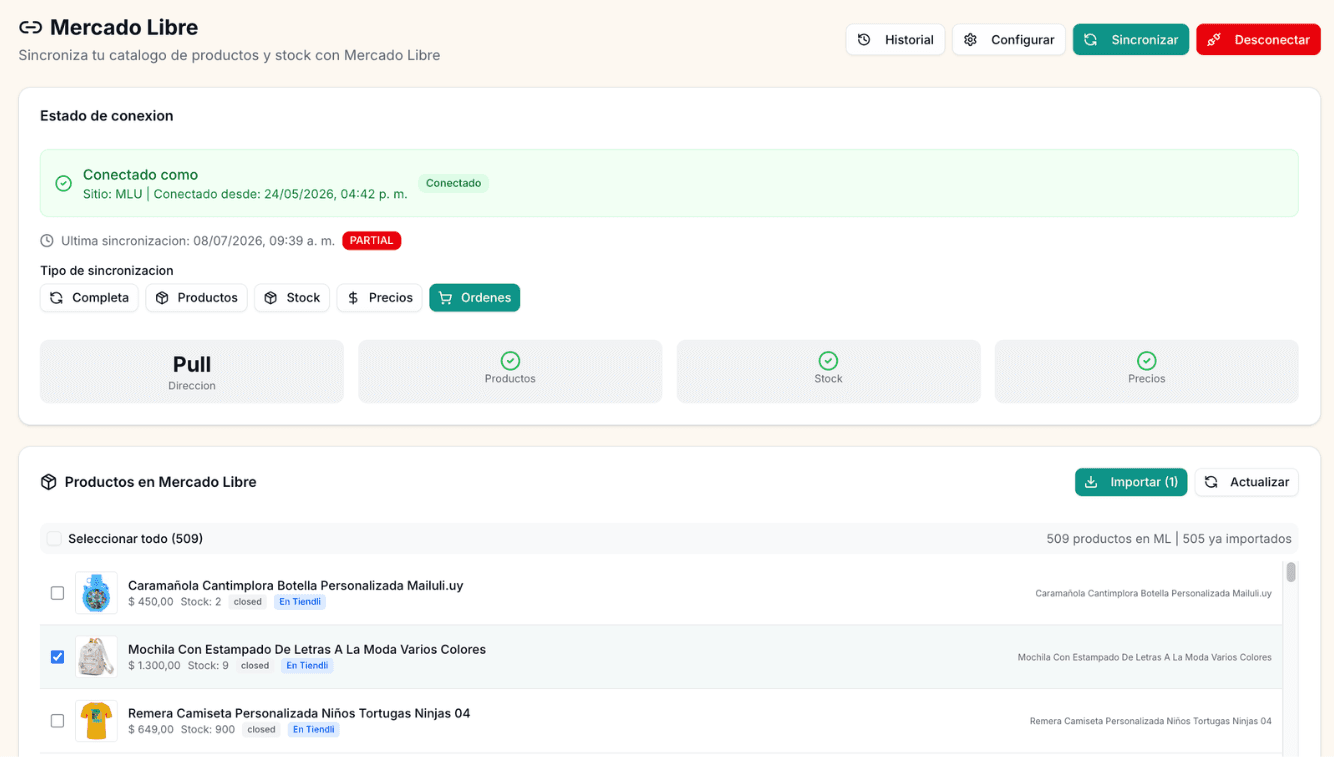
Task: Click the green check icon above Productos
Action: (510, 360)
